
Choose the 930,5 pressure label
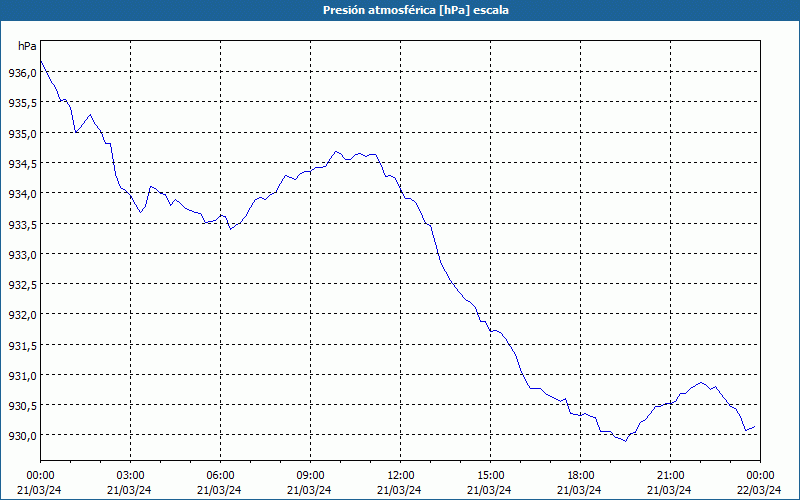pyautogui.click(x=22, y=406)
